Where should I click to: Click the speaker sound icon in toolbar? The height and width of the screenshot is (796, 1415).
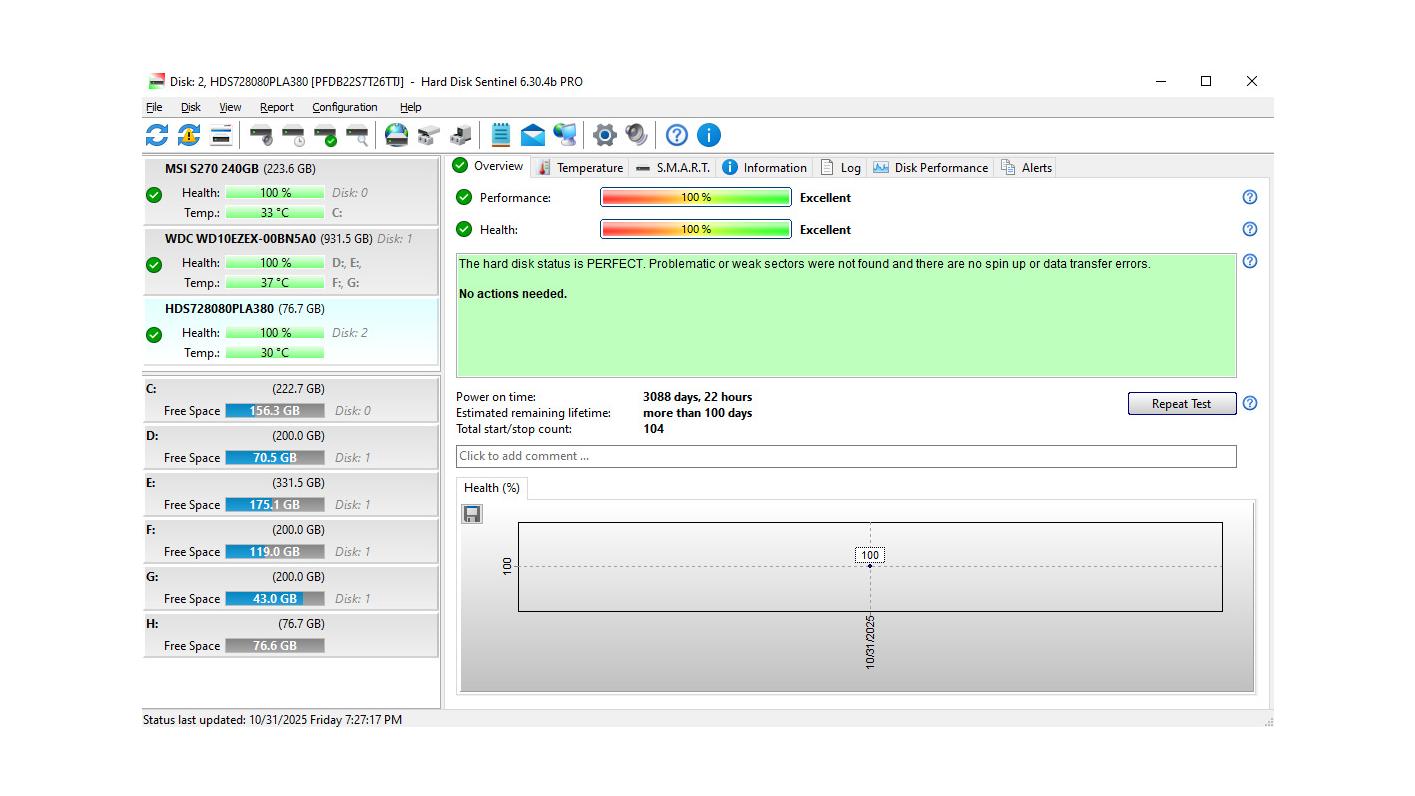(x=636, y=135)
